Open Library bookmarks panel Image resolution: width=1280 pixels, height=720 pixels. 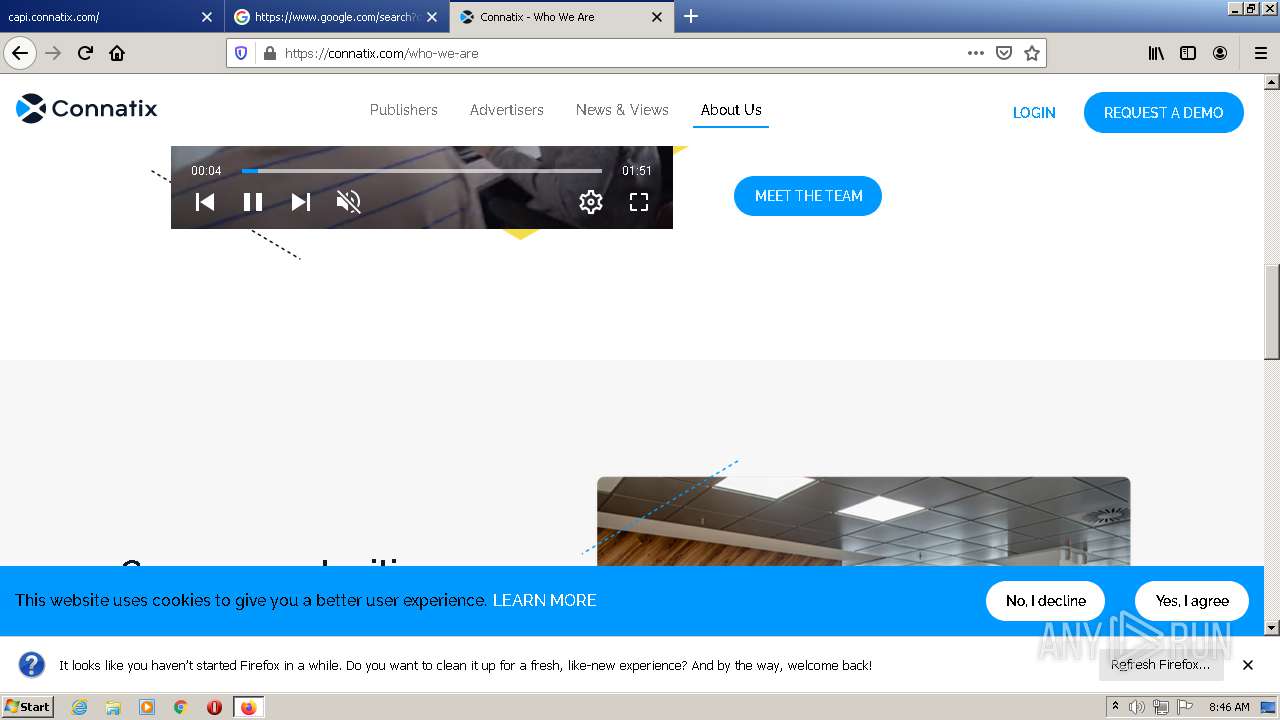1156,53
